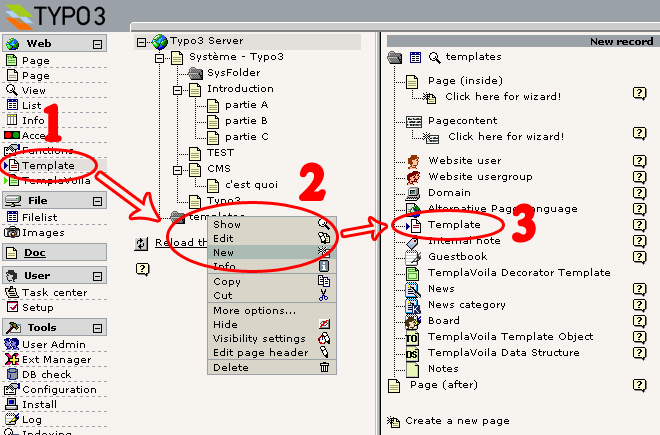Collapse the User module section

tap(97, 275)
